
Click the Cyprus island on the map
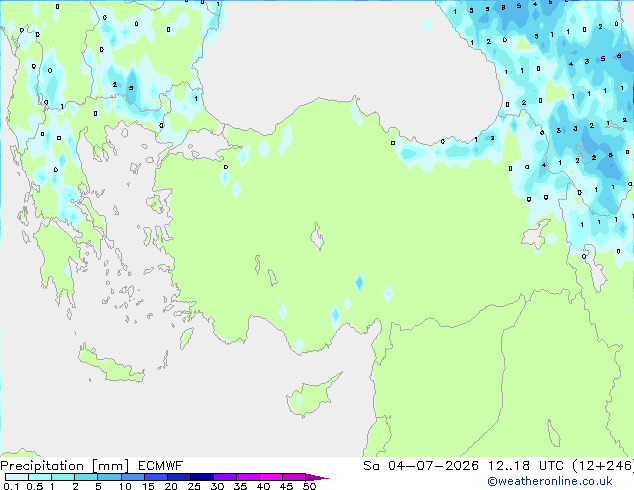311,396
